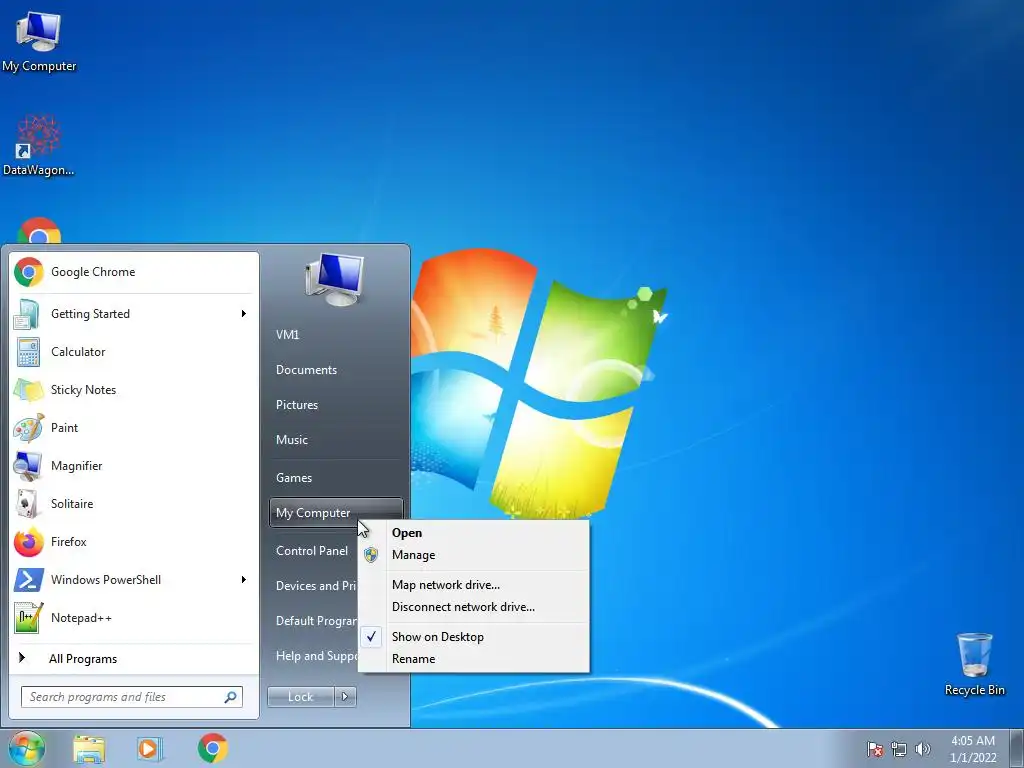
Task: Launch Getting Started from Start menu
Action: [x=134, y=314]
